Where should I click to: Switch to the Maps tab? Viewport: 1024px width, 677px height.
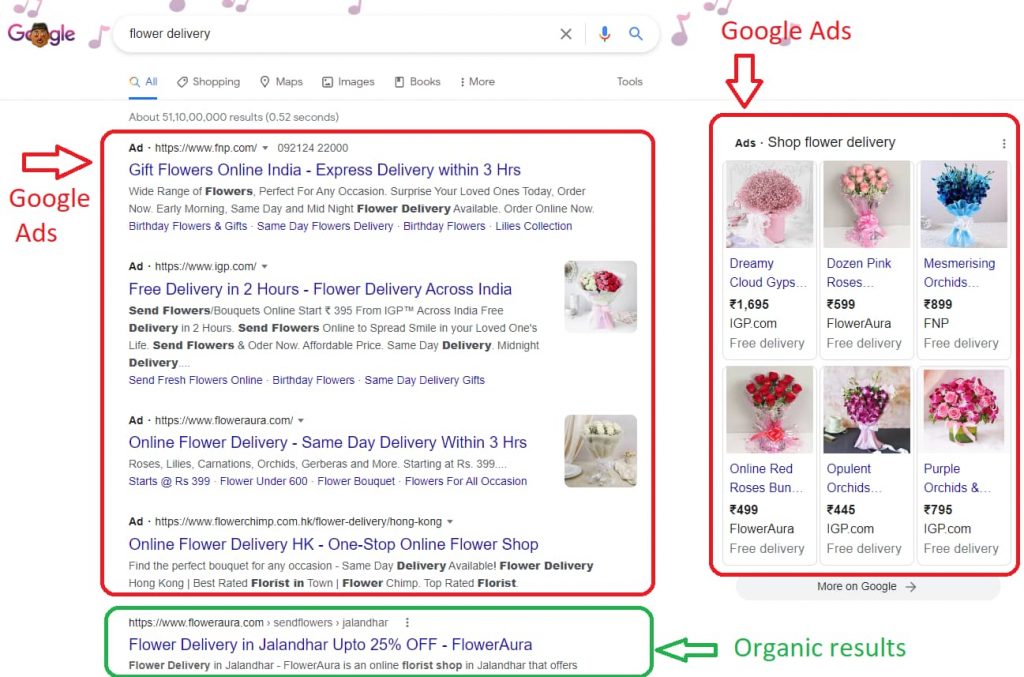coord(281,82)
